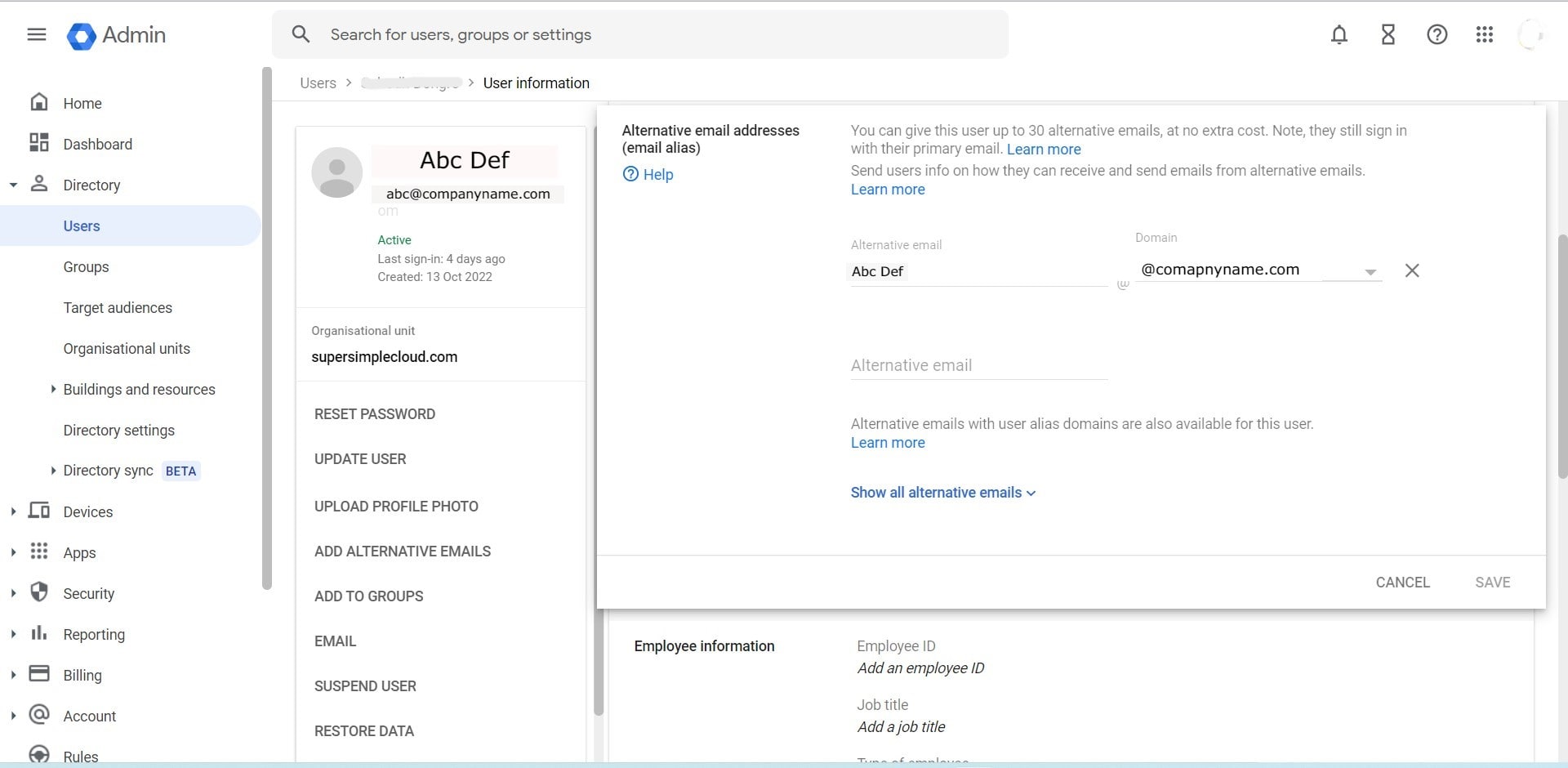Open Directory settings
1568x768 pixels.
(x=118, y=431)
